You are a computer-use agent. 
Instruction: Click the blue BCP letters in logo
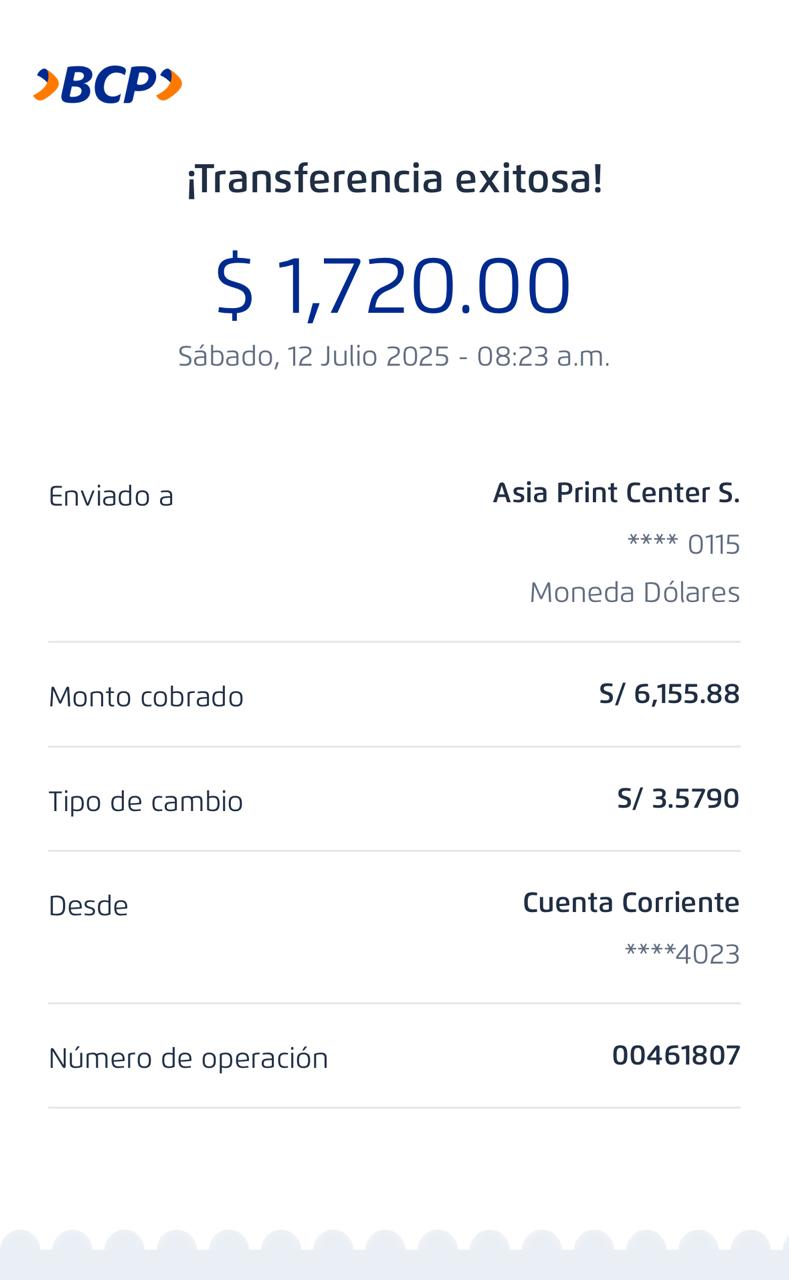108,86
